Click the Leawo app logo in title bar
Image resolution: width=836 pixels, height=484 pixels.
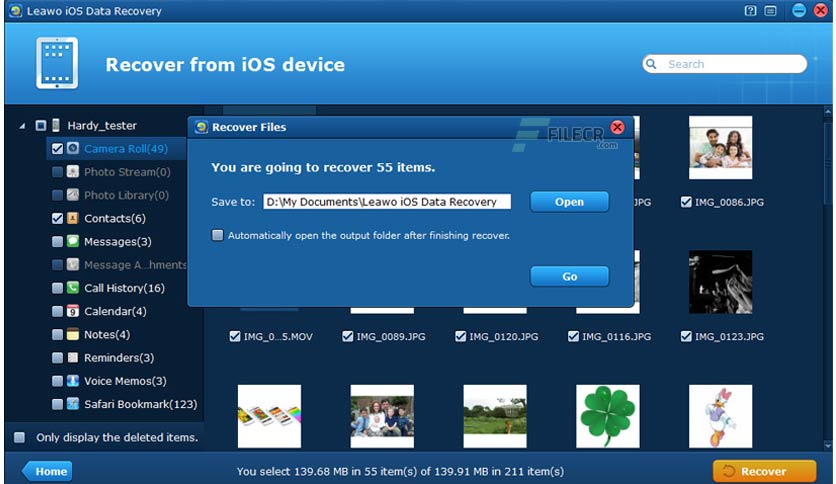coord(16,11)
